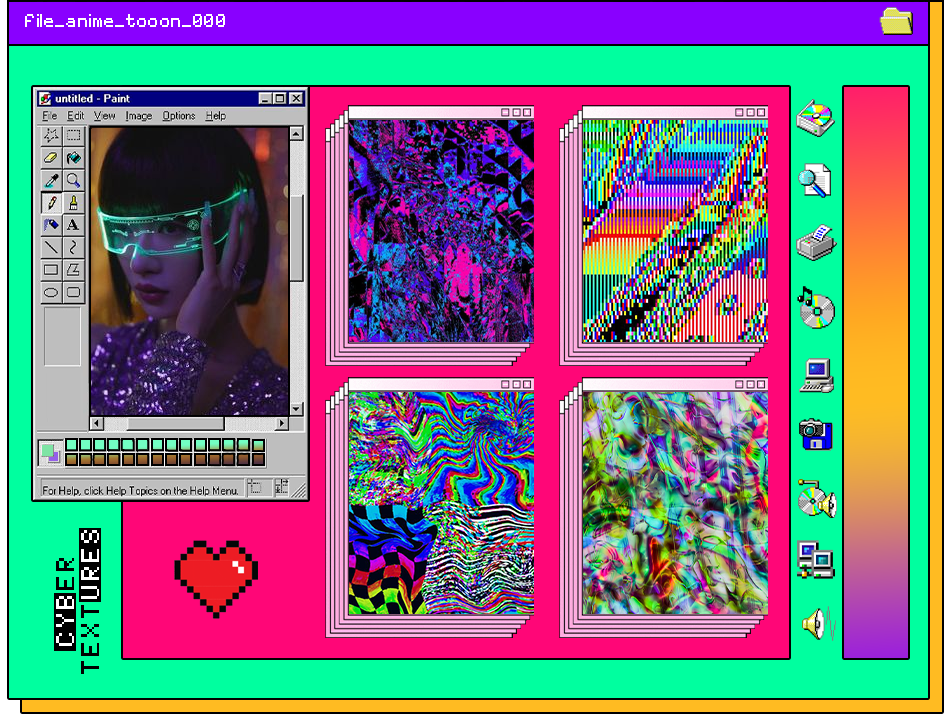950x723 pixels.
Task: Click the foreground/background color indicator box
Action: coord(50,453)
